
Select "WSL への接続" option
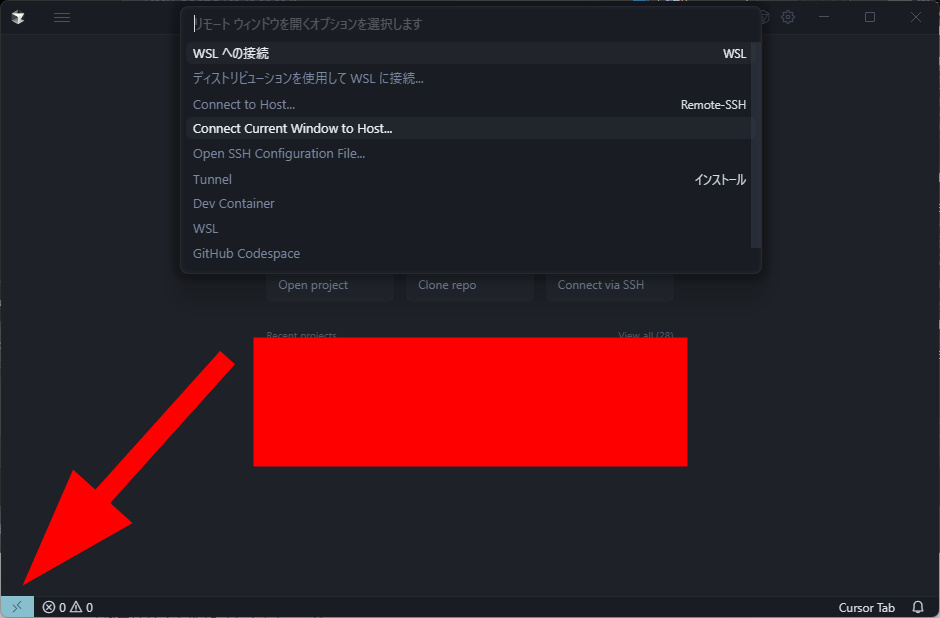coord(469,53)
